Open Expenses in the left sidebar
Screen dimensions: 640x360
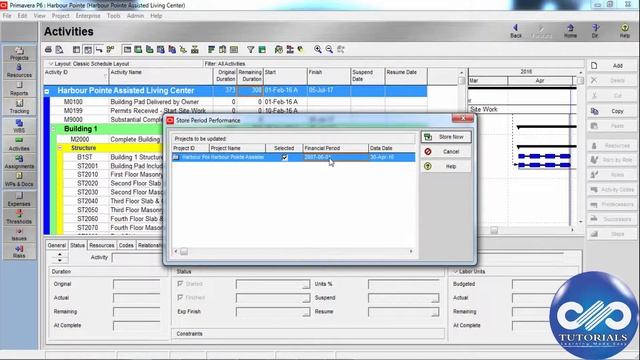click(x=19, y=199)
